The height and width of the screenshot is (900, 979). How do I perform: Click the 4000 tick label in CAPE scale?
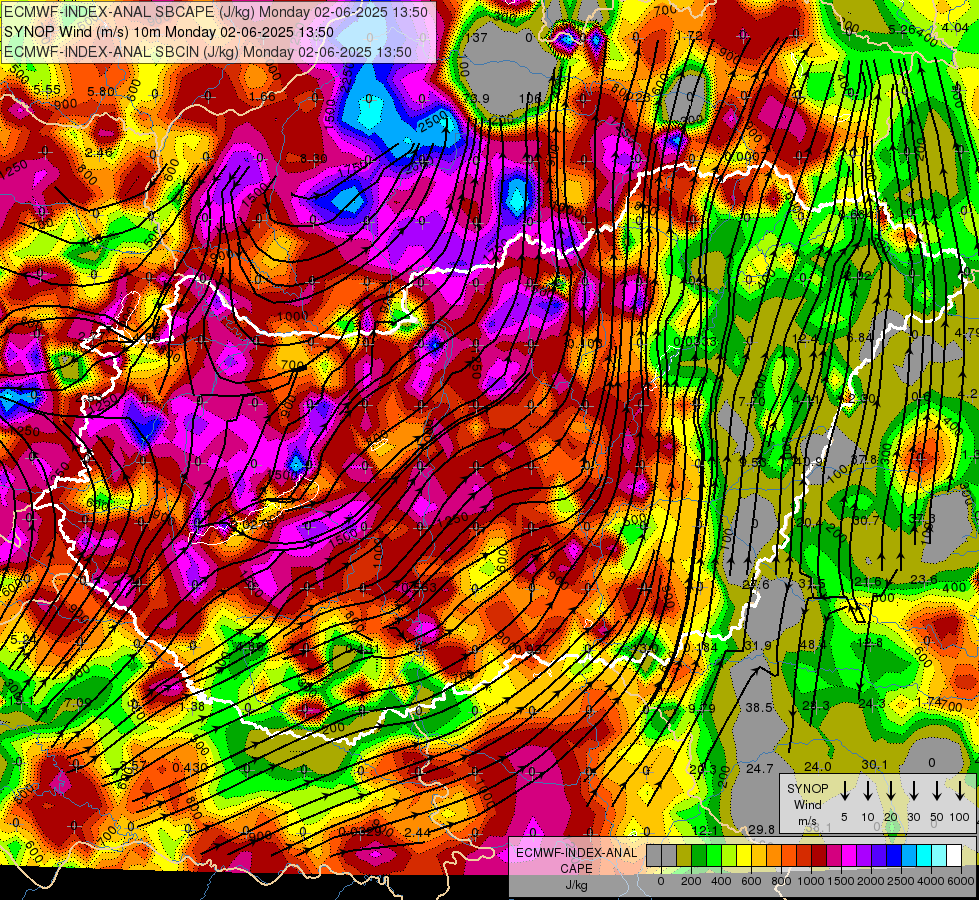tap(931, 881)
